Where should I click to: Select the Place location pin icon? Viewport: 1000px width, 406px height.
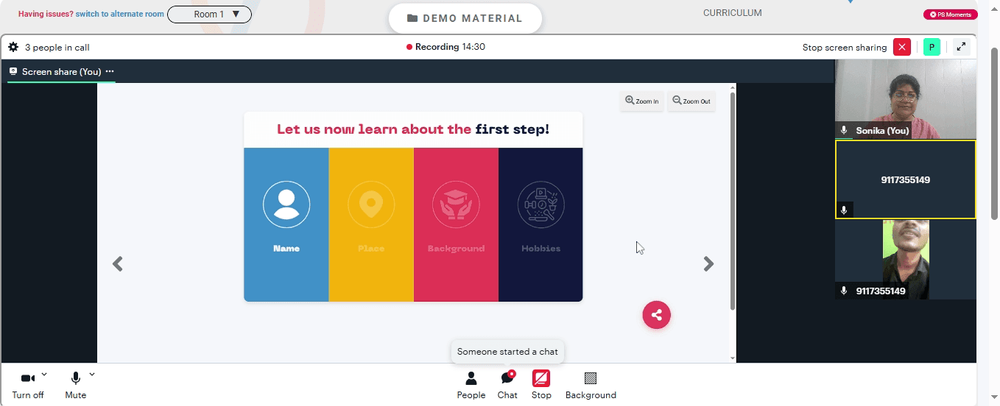(371, 205)
